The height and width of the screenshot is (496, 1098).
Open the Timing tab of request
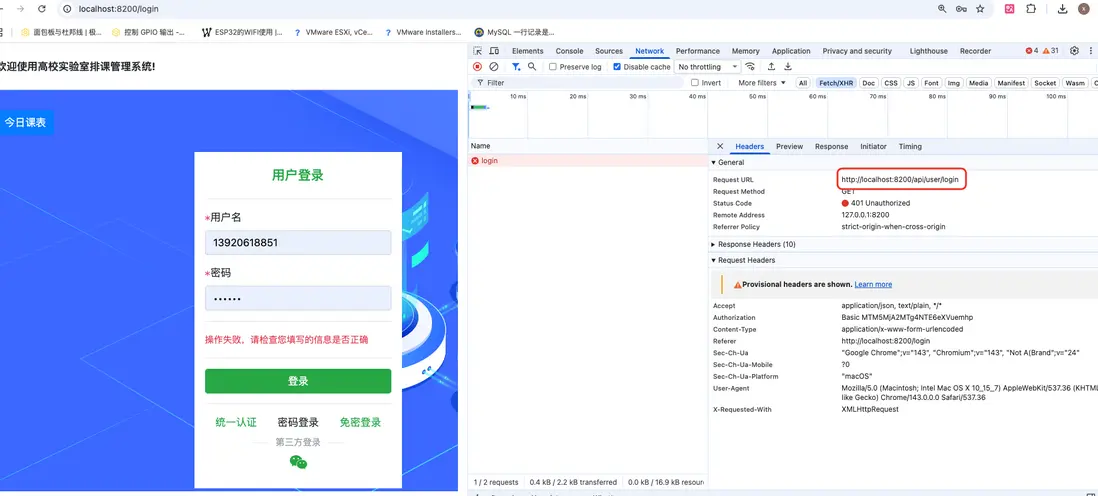click(910, 146)
